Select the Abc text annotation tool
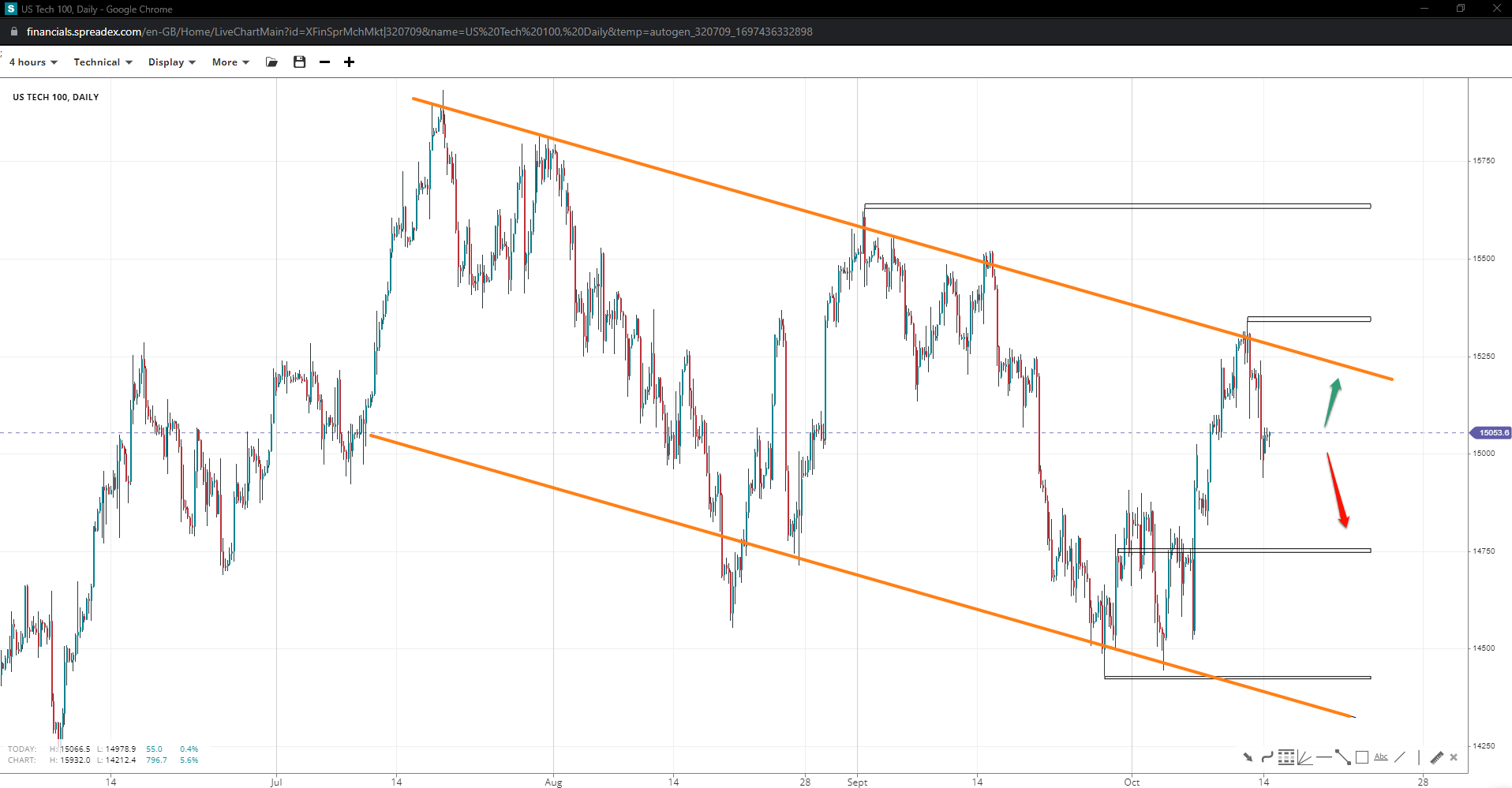This screenshot has width=1512, height=788. point(1381,757)
